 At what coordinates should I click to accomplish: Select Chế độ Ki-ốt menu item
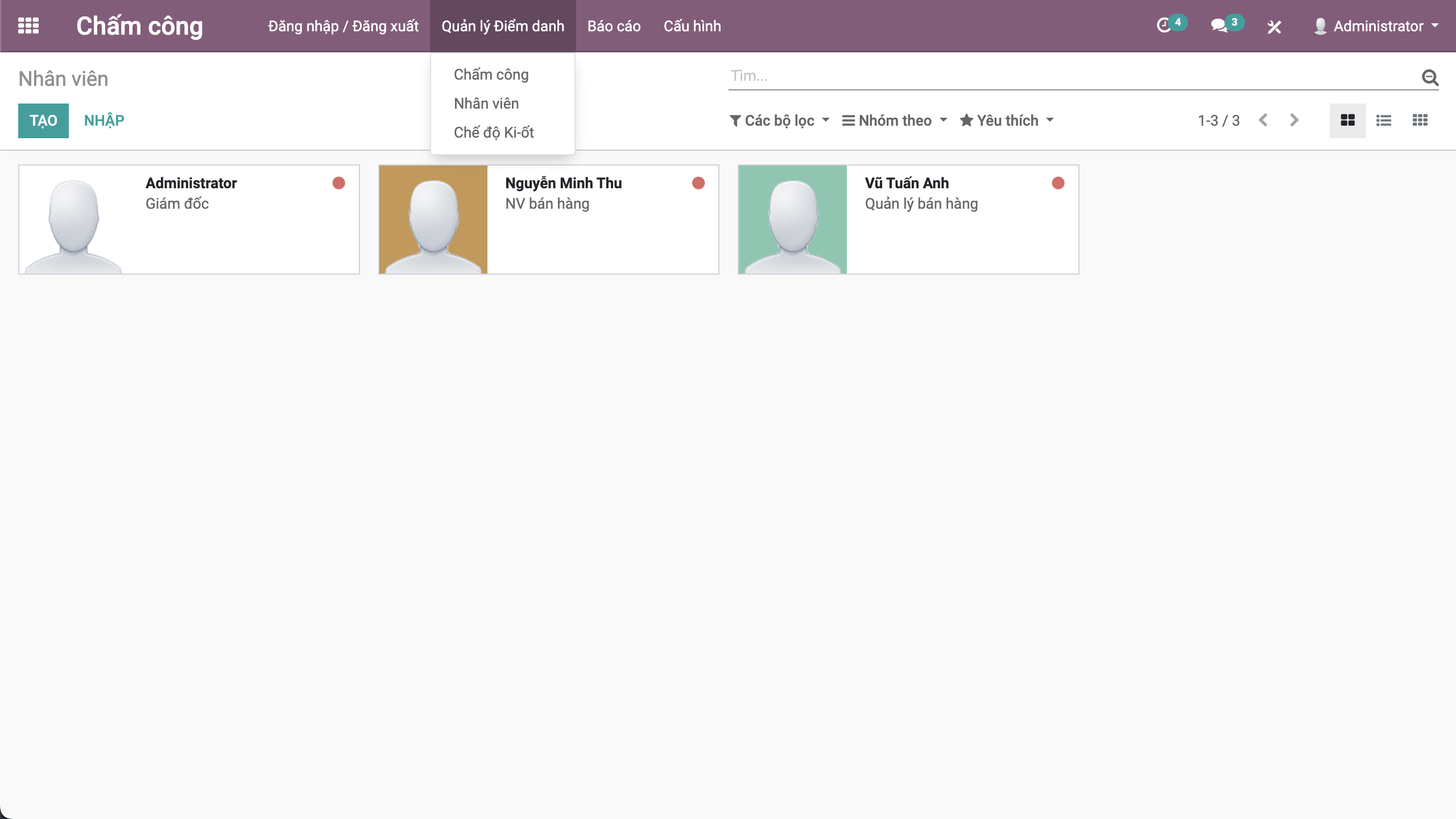pyautogui.click(x=494, y=133)
